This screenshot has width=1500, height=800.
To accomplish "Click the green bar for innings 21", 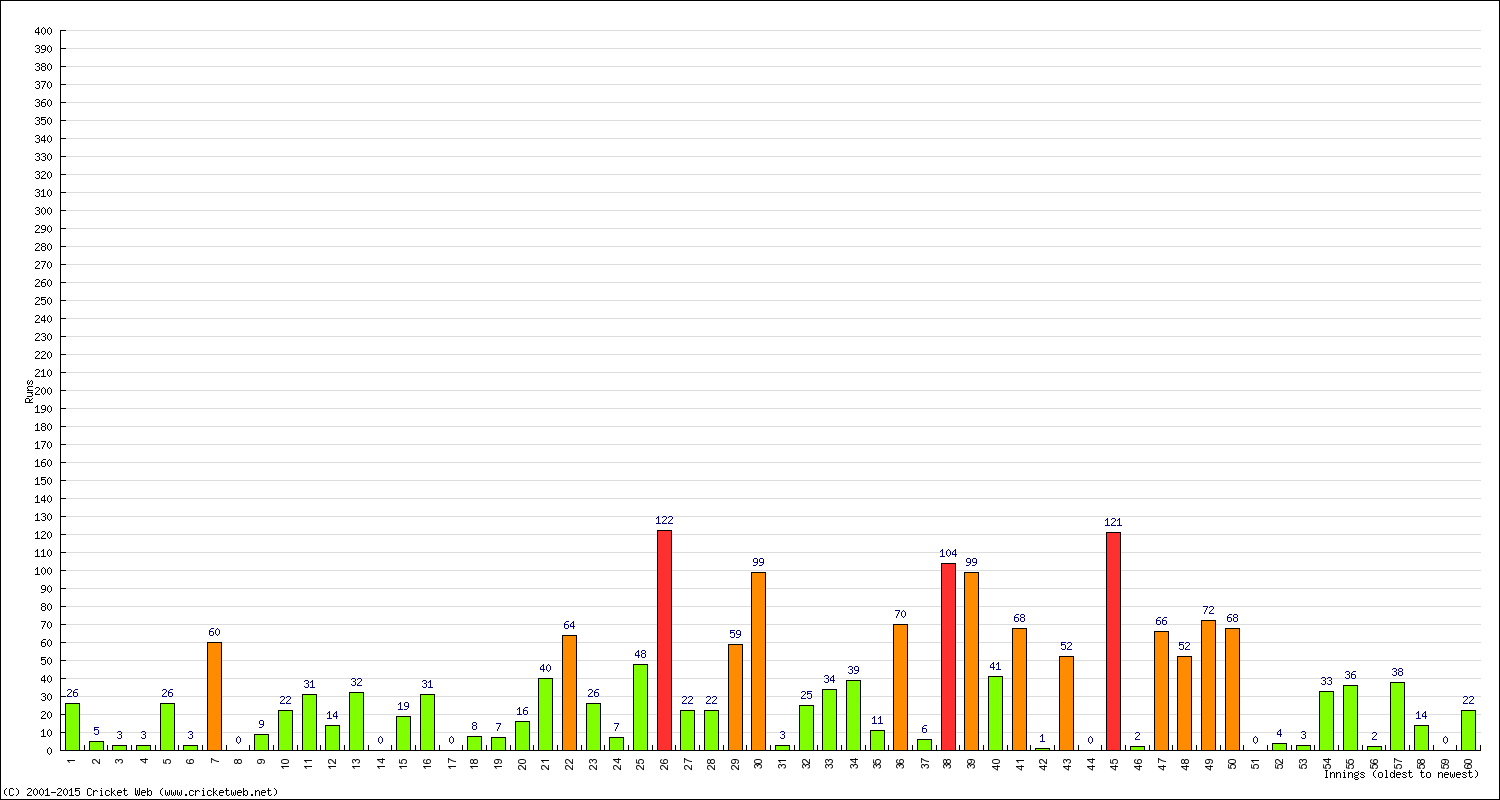I will pos(546,714).
